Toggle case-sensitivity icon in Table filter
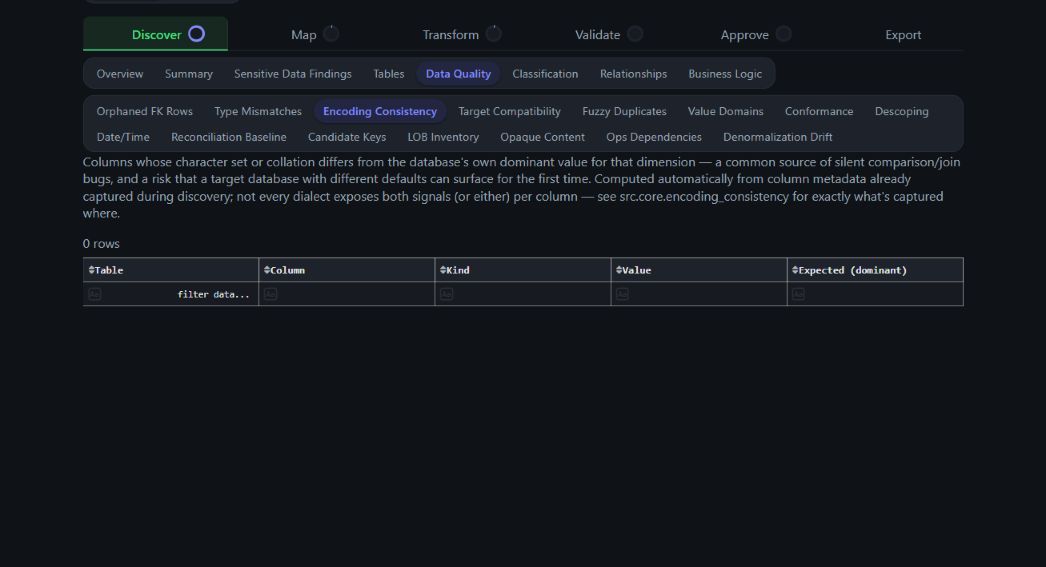The image size is (1046, 567). click(95, 294)
